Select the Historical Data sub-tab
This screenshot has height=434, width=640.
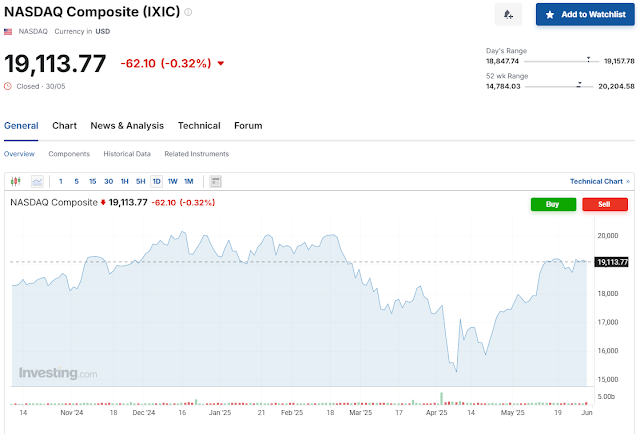(x=127, y=154)
